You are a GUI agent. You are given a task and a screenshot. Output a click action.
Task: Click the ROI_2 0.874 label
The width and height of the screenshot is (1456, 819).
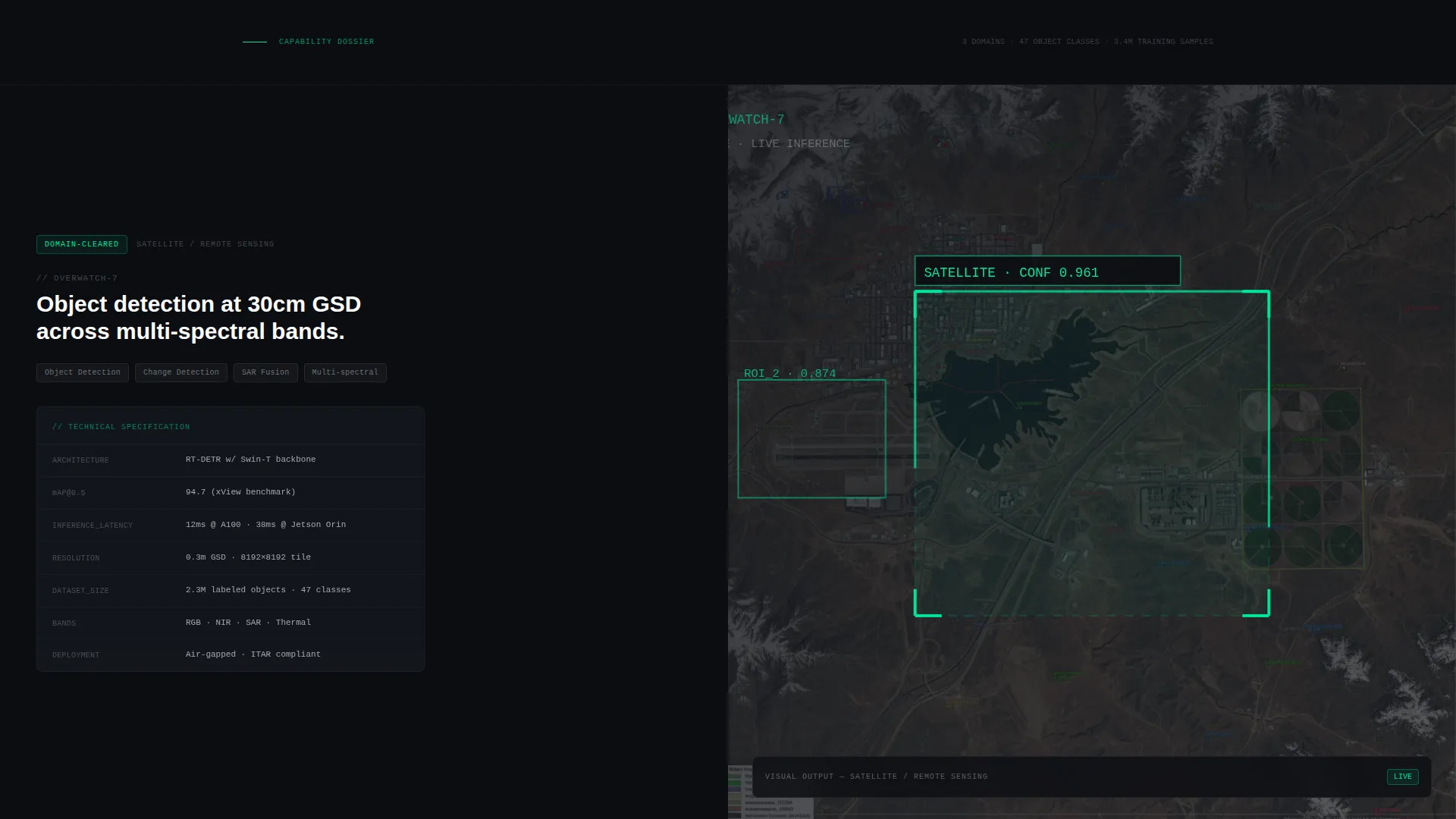click(x=789, y=373)
